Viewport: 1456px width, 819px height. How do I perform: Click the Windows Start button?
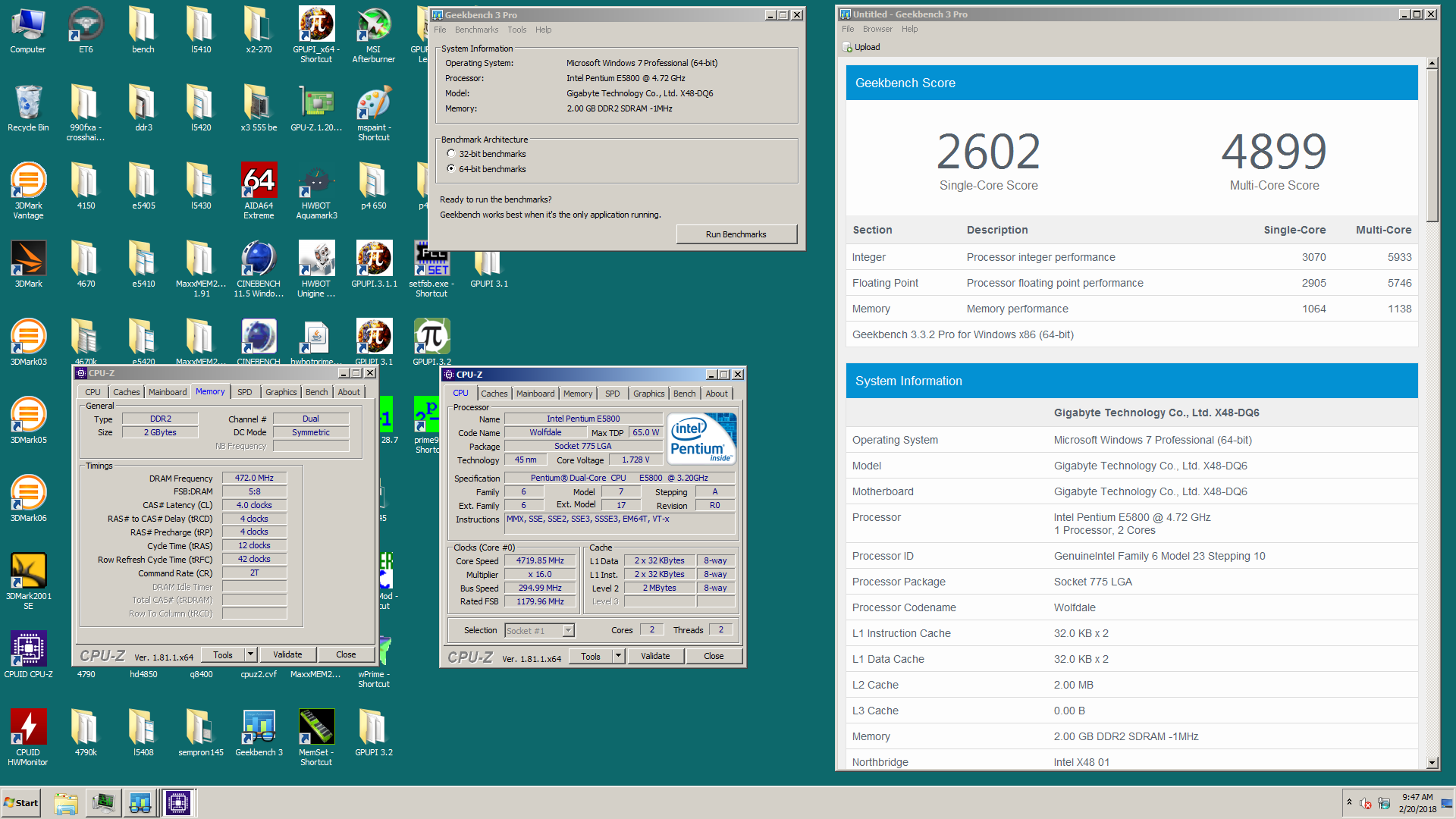(x=21, y=803)
